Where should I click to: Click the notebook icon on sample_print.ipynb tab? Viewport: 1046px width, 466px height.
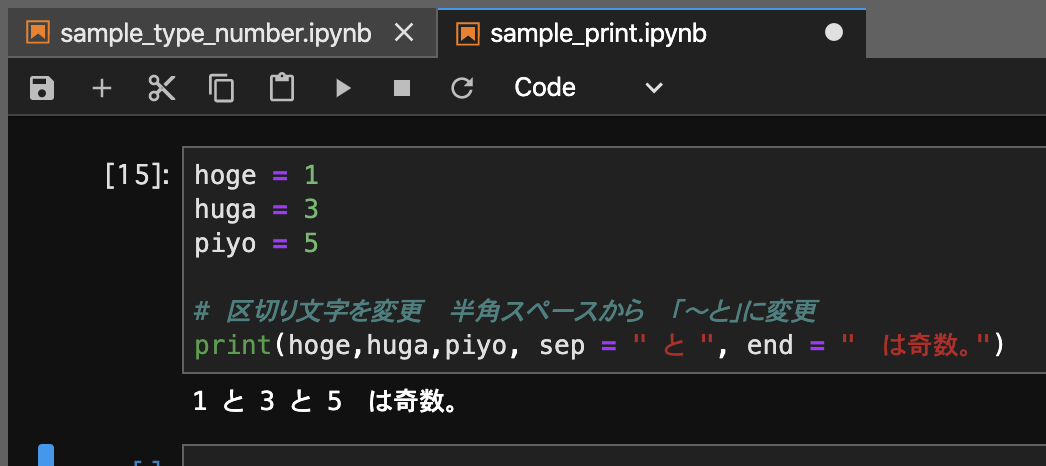tap(468, 33)
